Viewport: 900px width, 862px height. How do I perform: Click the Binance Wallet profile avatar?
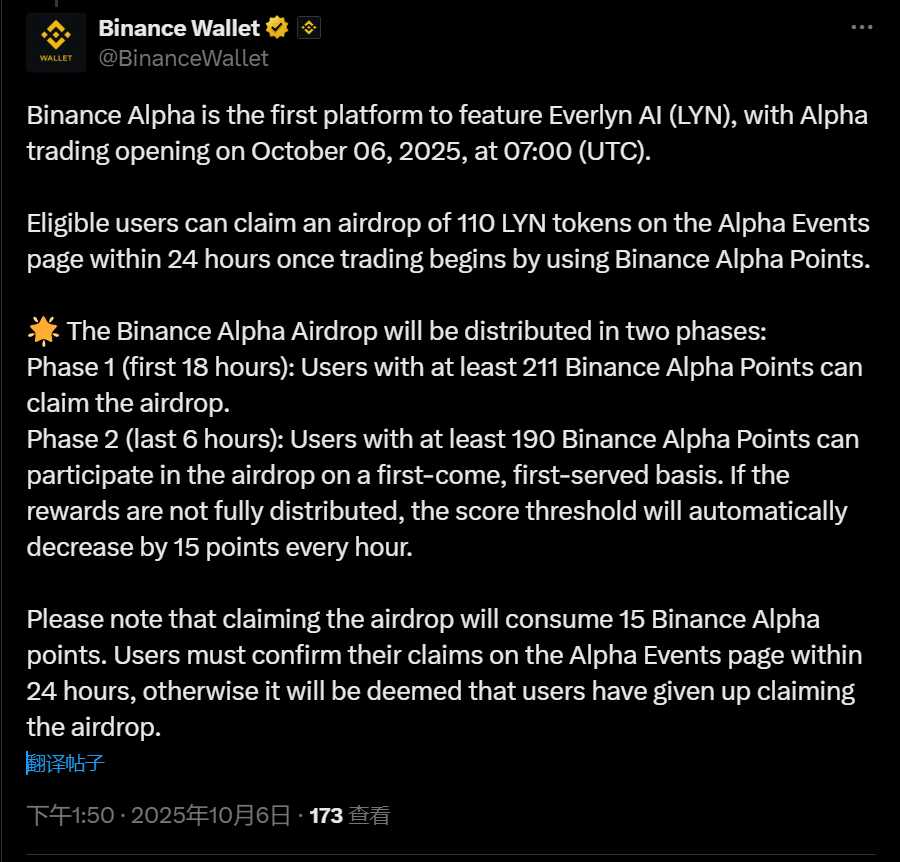56,43
